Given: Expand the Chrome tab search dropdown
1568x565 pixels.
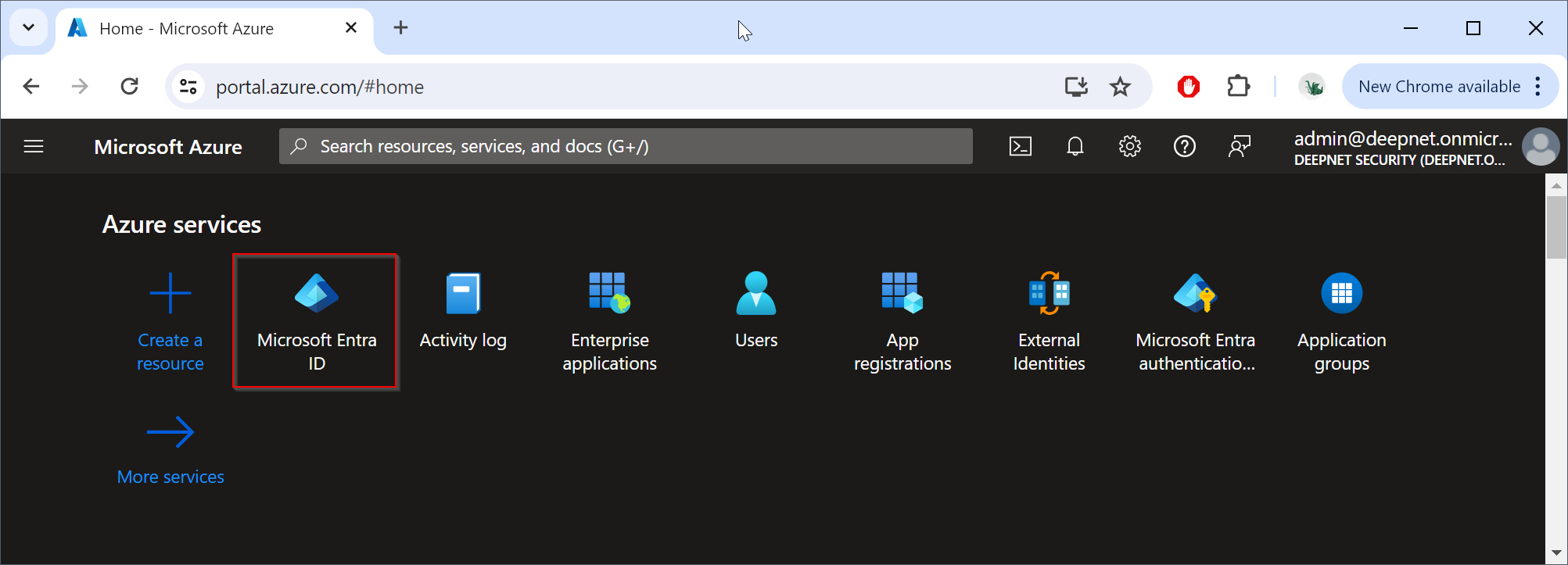Looking at the screenshot, I should tap(29, 28).
